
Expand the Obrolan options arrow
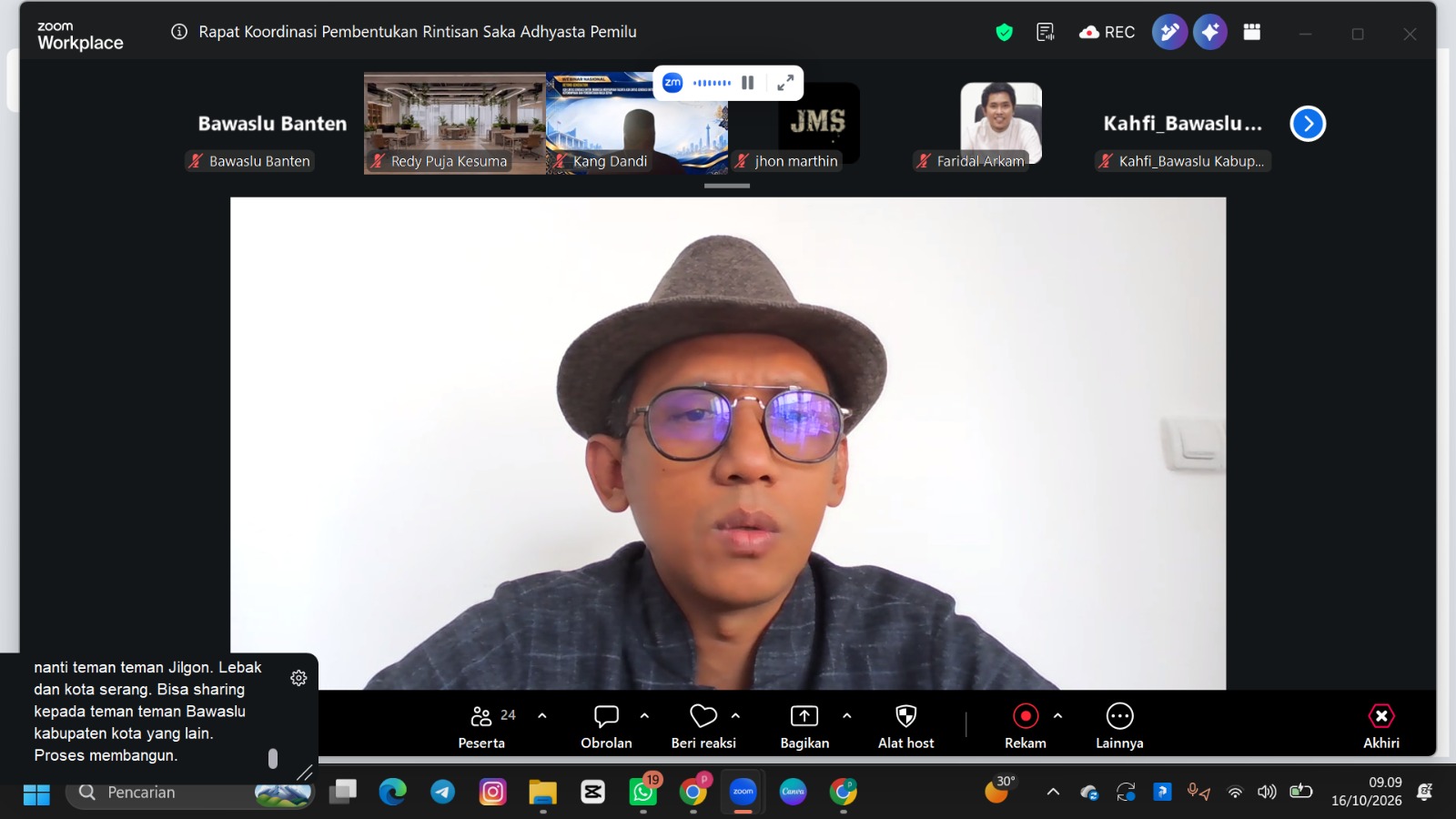click(x=644, y=716)
